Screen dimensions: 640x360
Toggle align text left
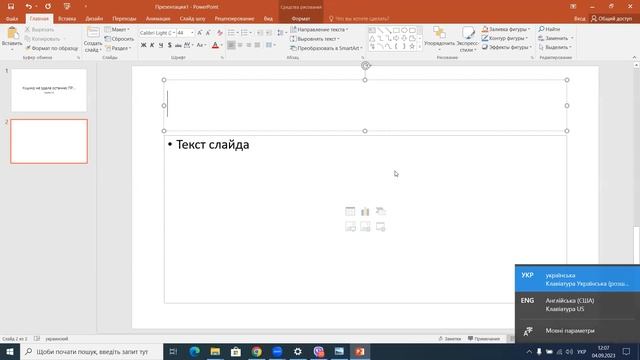pyautogui.click(x=231, y=45)
